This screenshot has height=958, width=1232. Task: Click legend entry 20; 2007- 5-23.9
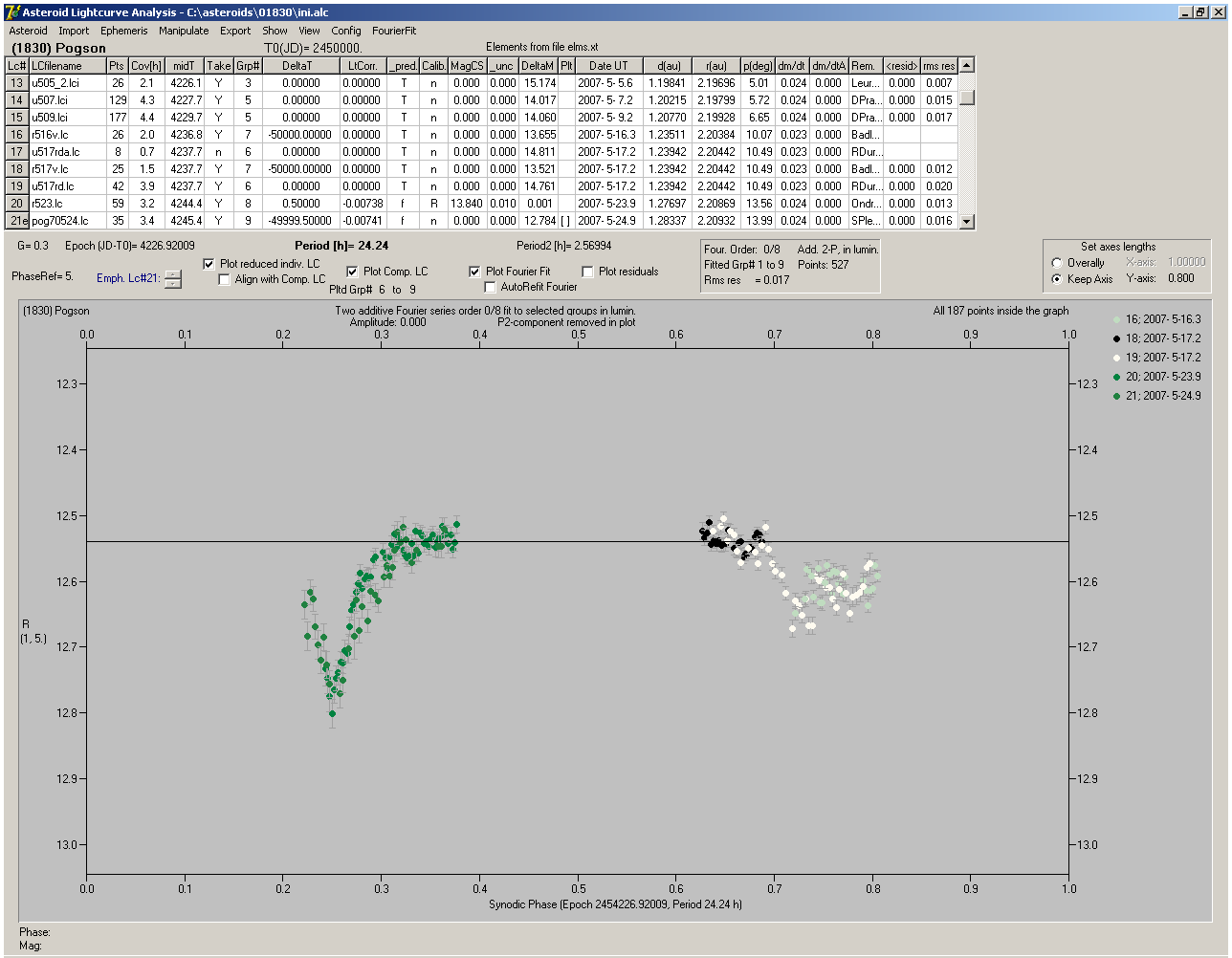click(1155, 377)
